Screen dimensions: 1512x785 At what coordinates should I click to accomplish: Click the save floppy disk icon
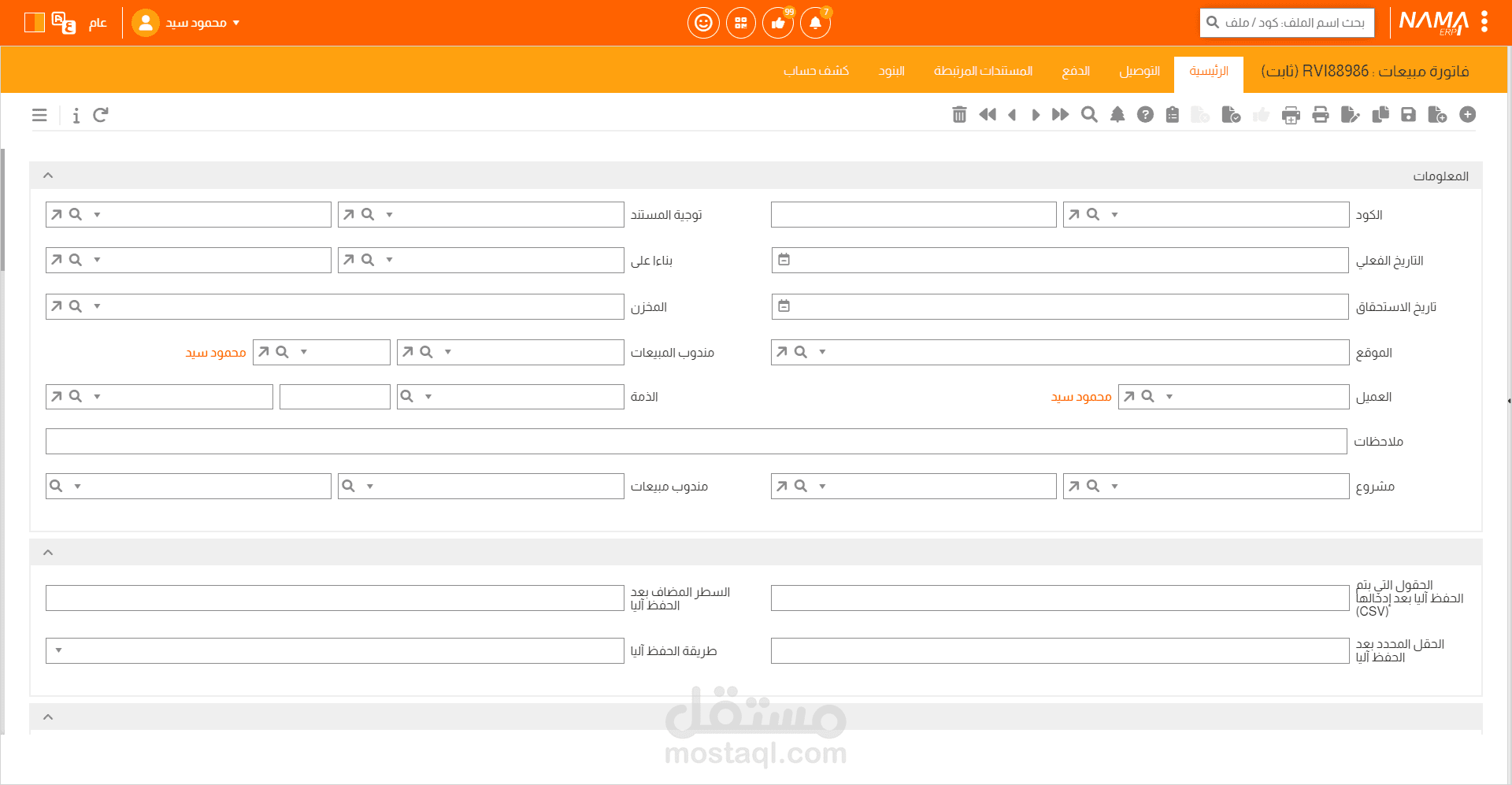pos(1409,115)
